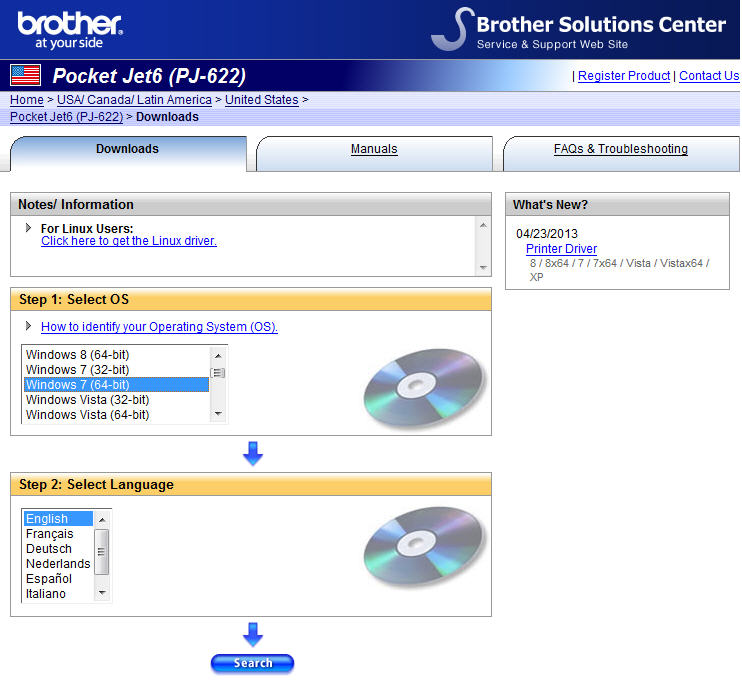This screenshot has height=684, width=742.
Task: Click the Brother Solutions Center logo
Action: (x=580, y=30)
